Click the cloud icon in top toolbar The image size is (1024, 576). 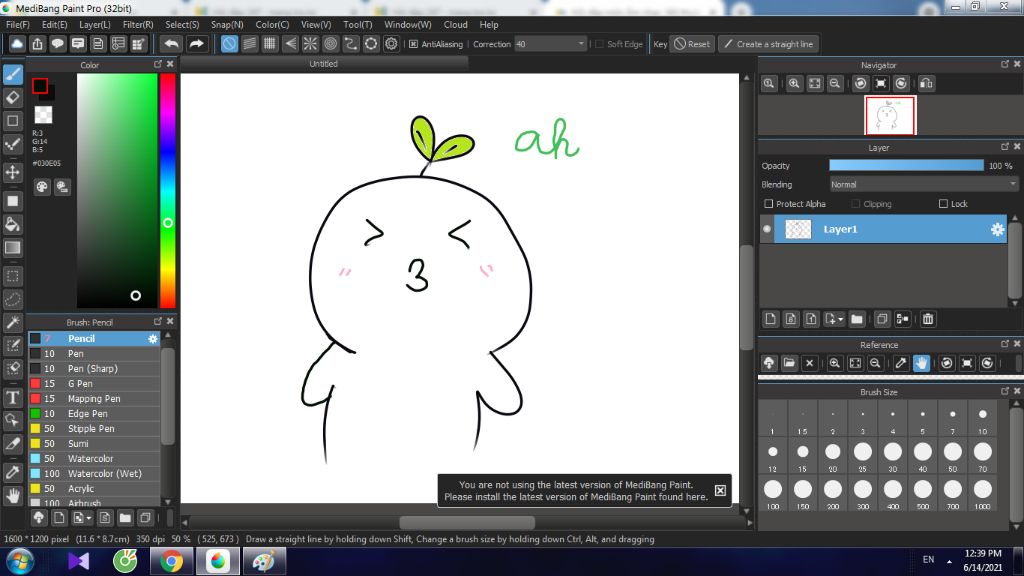[x=17, y=44]
